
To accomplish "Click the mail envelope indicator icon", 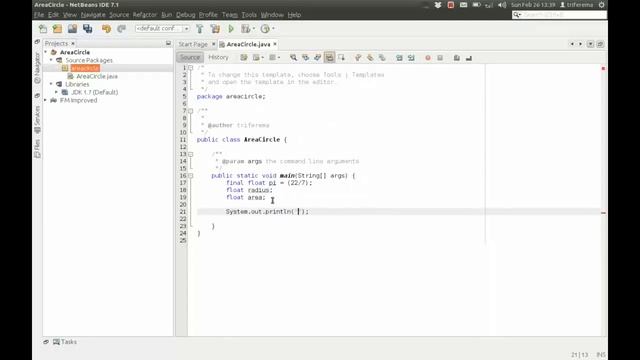I will pyautogui.click(x=463, y=5).
